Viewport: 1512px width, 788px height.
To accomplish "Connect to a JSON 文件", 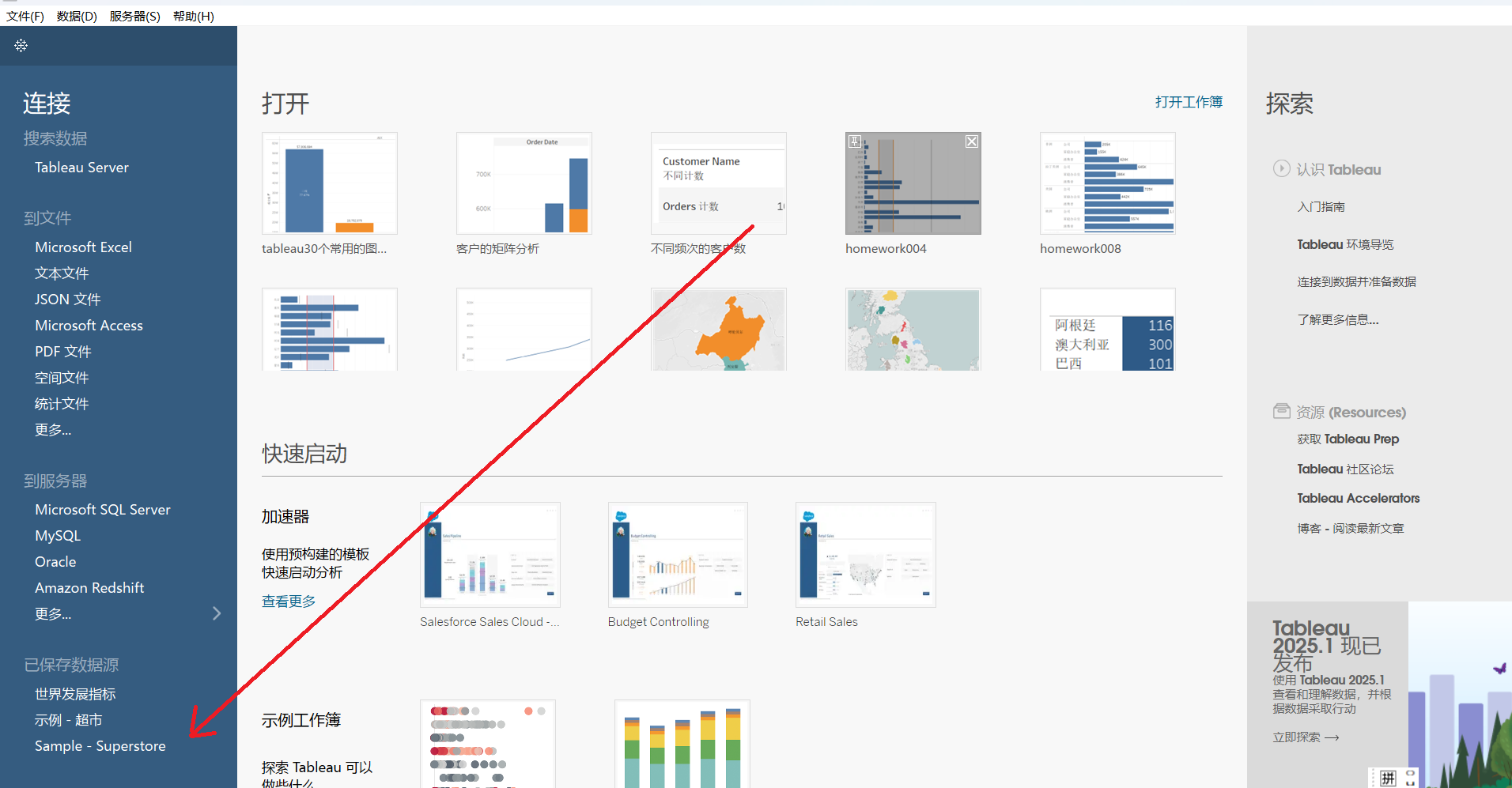I will tap(67, 300).
